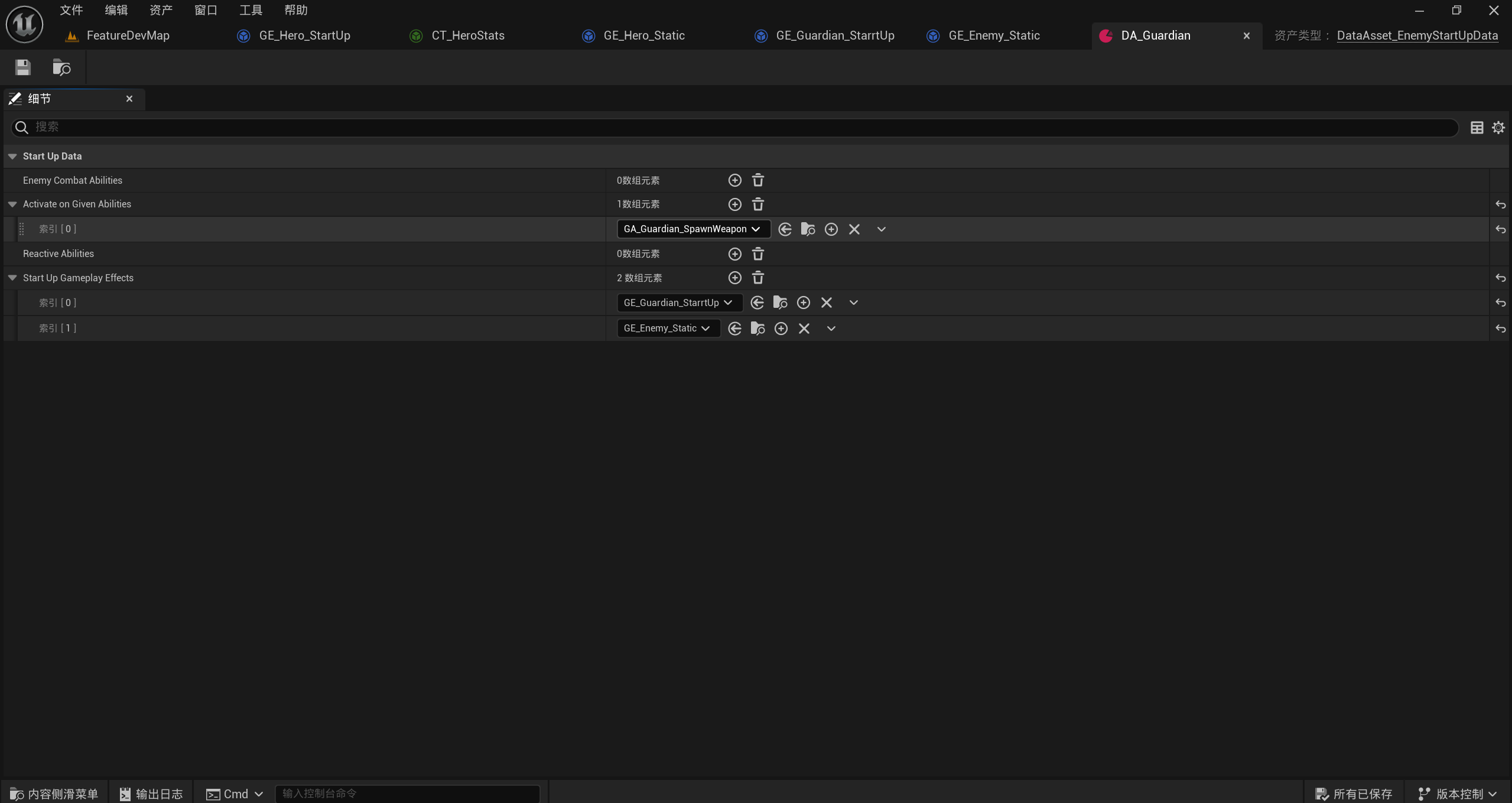Screen dimensions: 1512x803
Task: Clear the GE_Guardian_StarrtUp class value
Action: (x=827, y=303)
